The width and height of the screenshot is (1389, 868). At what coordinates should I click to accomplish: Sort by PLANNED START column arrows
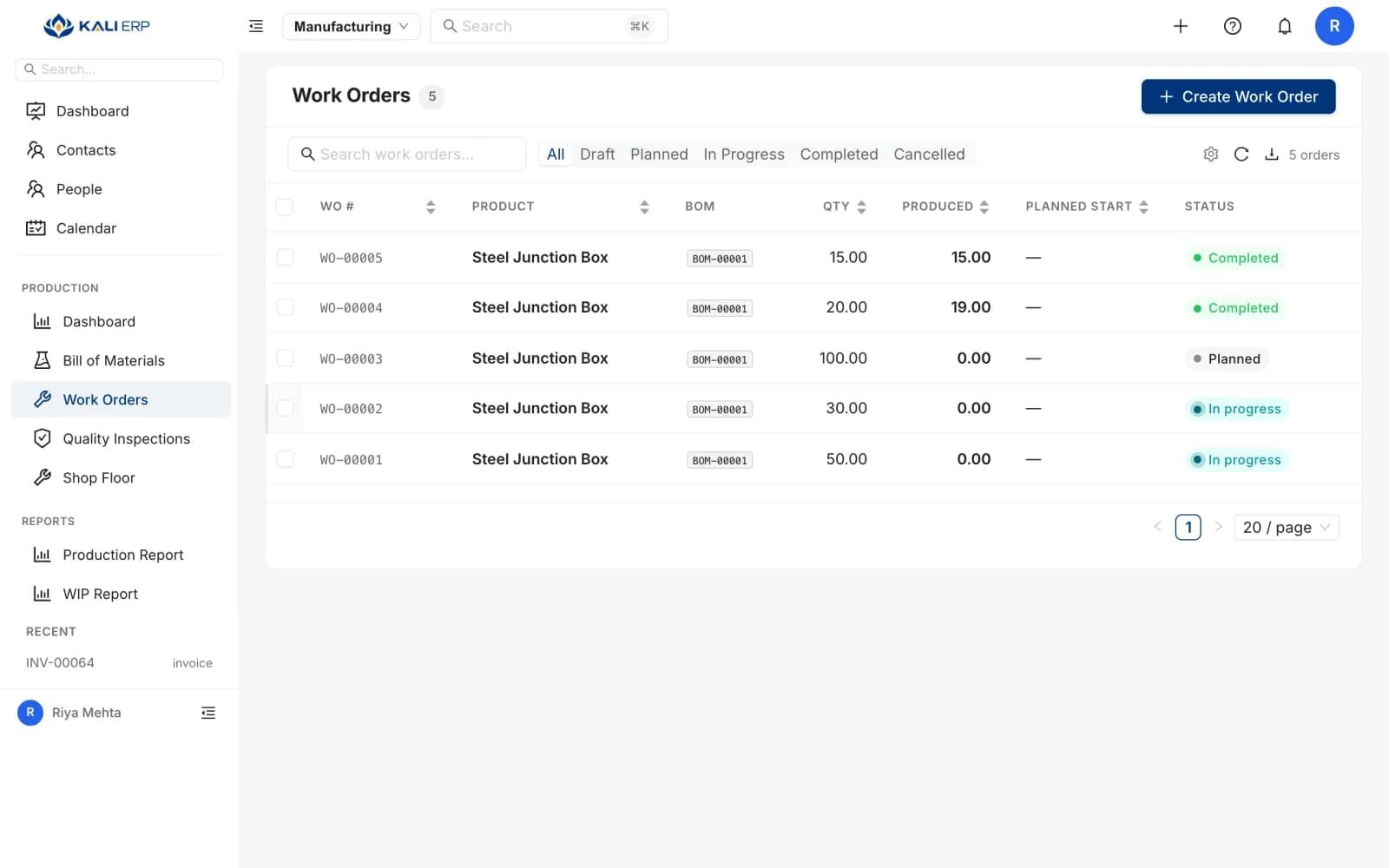pos(1143,207)
